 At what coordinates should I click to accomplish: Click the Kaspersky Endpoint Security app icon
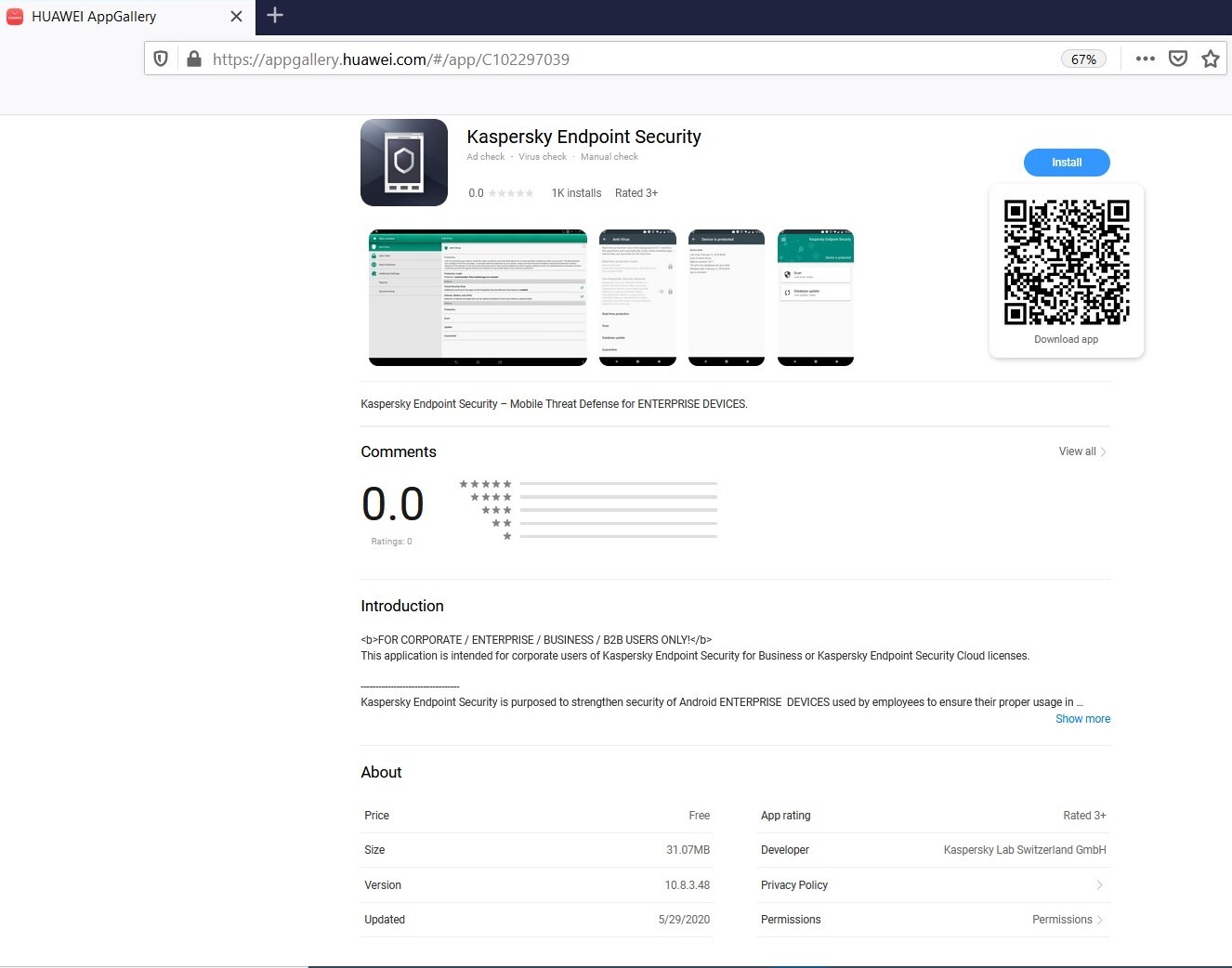[x=404, y=163]
